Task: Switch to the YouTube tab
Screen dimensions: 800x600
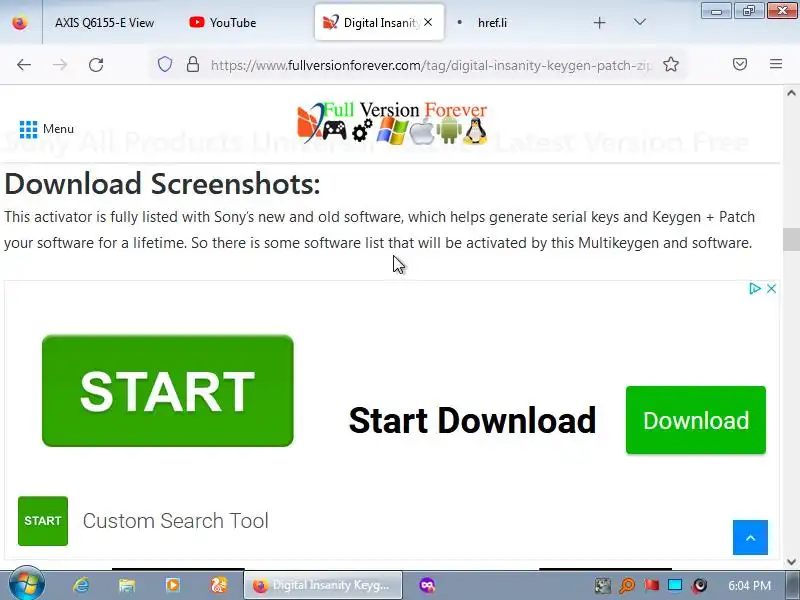Action: (223, 22)
